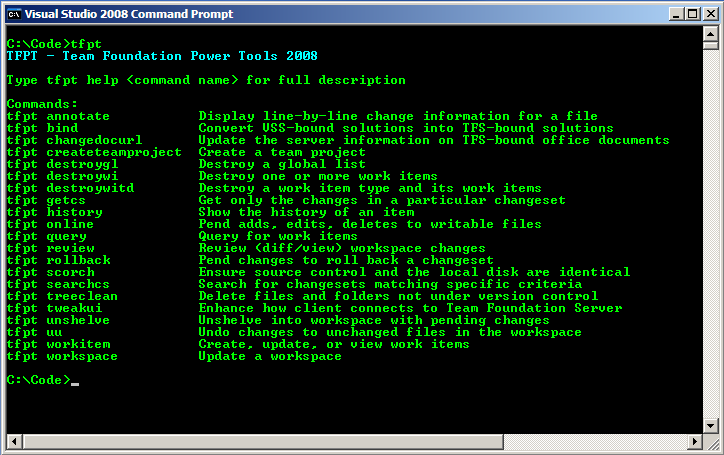Click the 'tfpt rollback' command text
The width and height of the screenshot is (724, 455).
pyautogui.click(x=58, y=260)
